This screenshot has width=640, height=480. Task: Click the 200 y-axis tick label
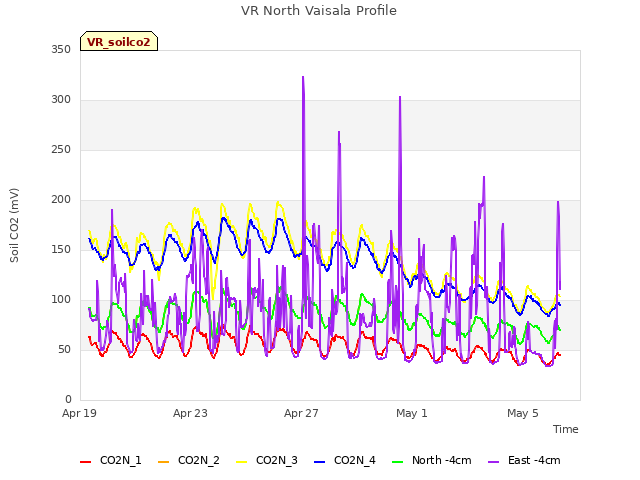point(61,200)
